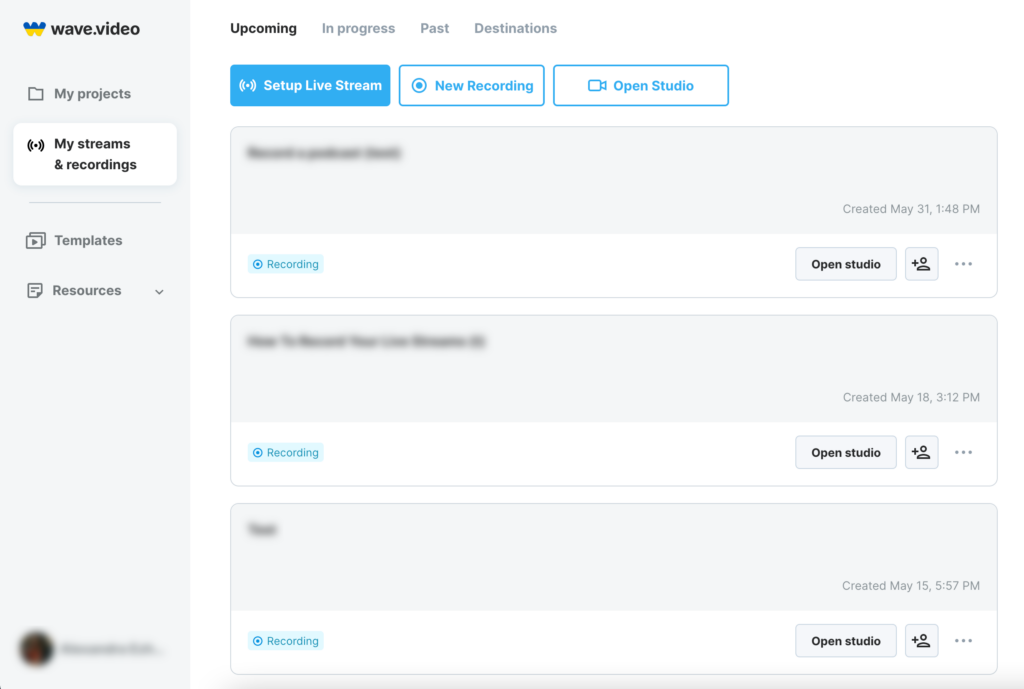This screenshot has height=689, width=1024.
Task: Open more options for May 18 recording
Action: pos(963,453)
